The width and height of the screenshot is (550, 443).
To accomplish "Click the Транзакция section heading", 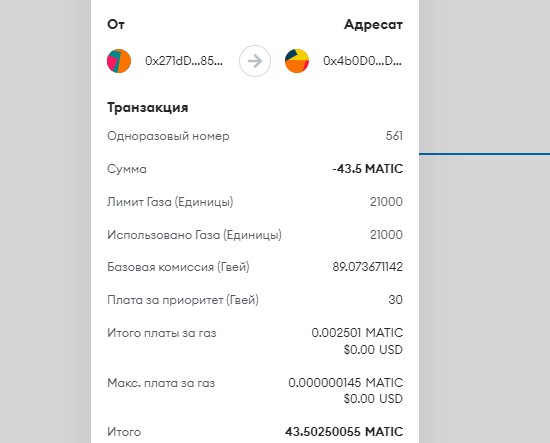I will pos(148,108).
